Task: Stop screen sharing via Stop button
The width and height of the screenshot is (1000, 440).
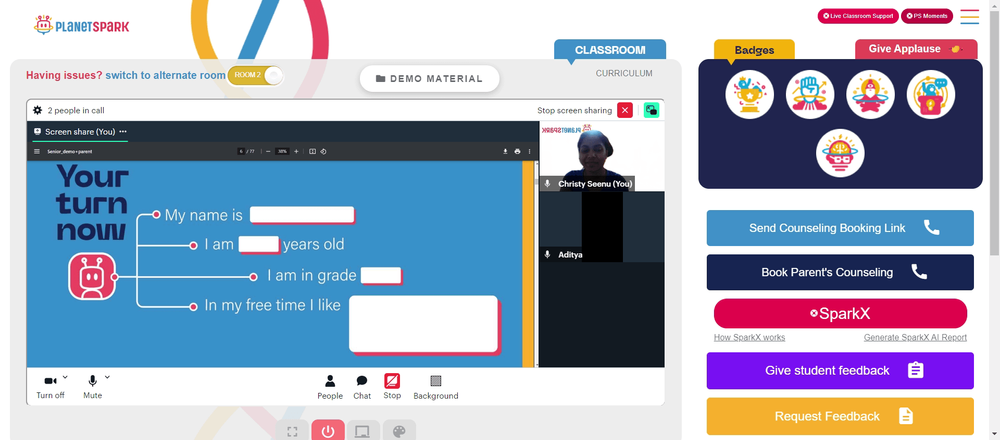Action: pyautogui.click(x=392, y=386)
